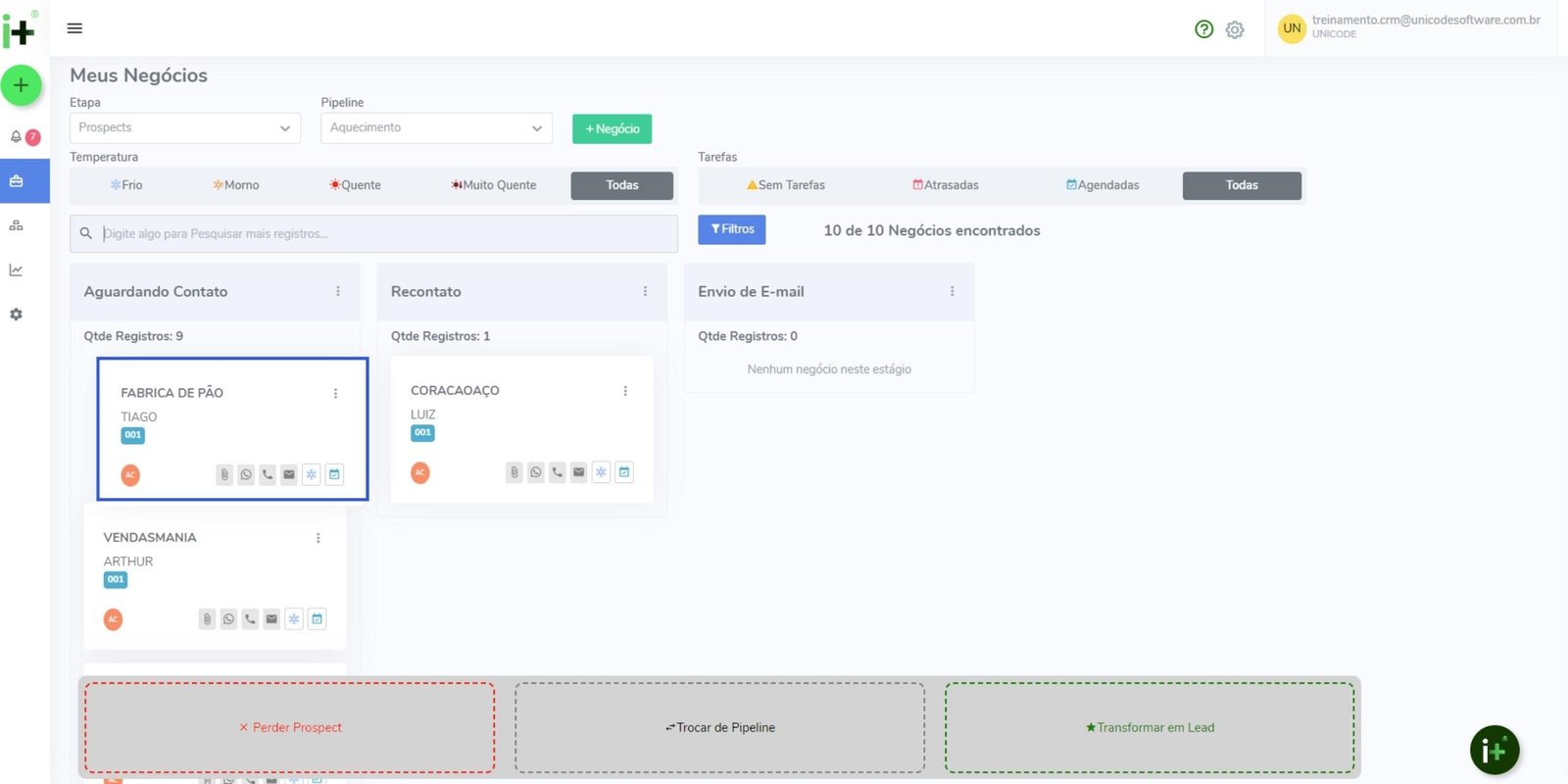Open hamburger menu at top
This screenshot has width=1568, height=784.
[x=74, y=28]
